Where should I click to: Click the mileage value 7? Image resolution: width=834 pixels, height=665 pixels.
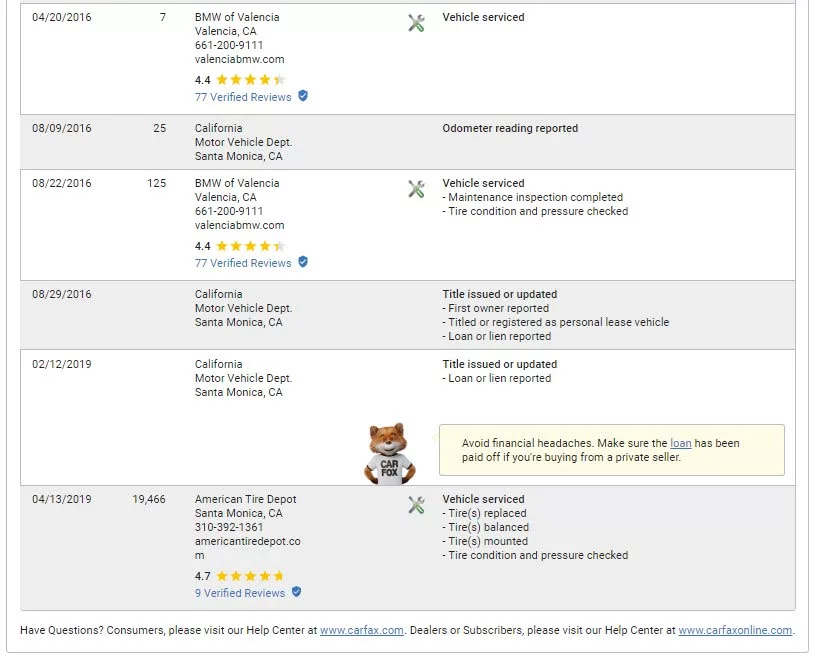[x=163, y=17]
